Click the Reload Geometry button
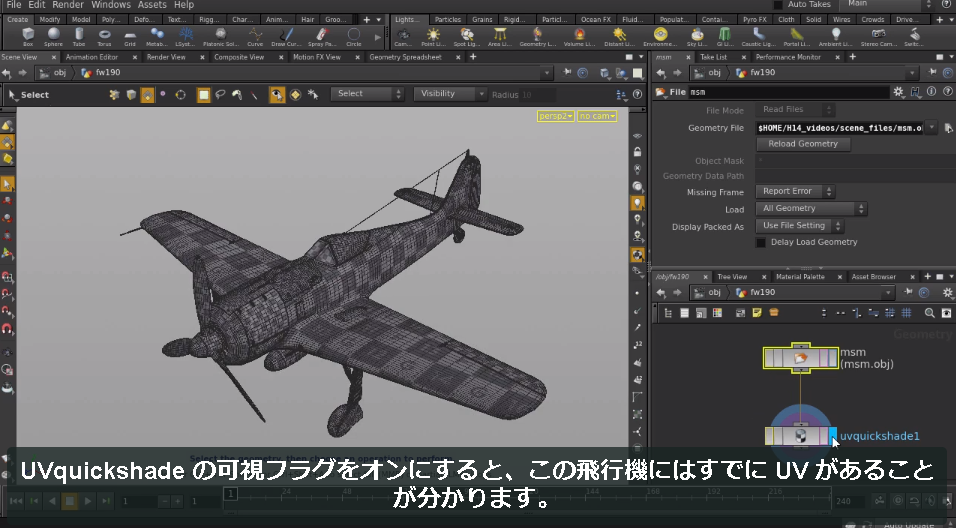This screenshot has height=528, width=956. click(x=803, y=144)
